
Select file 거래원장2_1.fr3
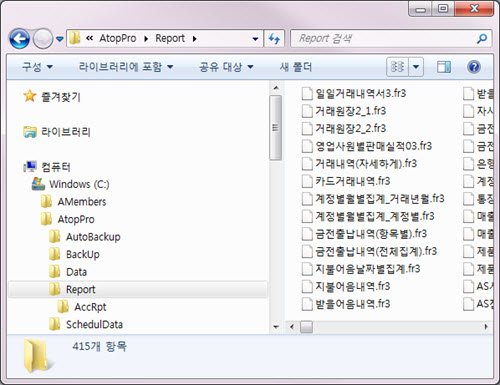pyautogui.click(x=344, y=111)
